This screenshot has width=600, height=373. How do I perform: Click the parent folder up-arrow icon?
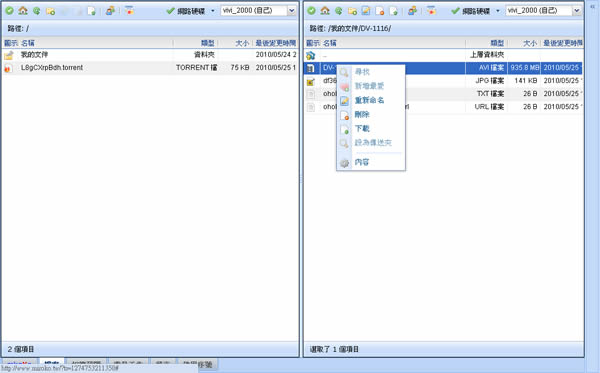coord(311,55)
